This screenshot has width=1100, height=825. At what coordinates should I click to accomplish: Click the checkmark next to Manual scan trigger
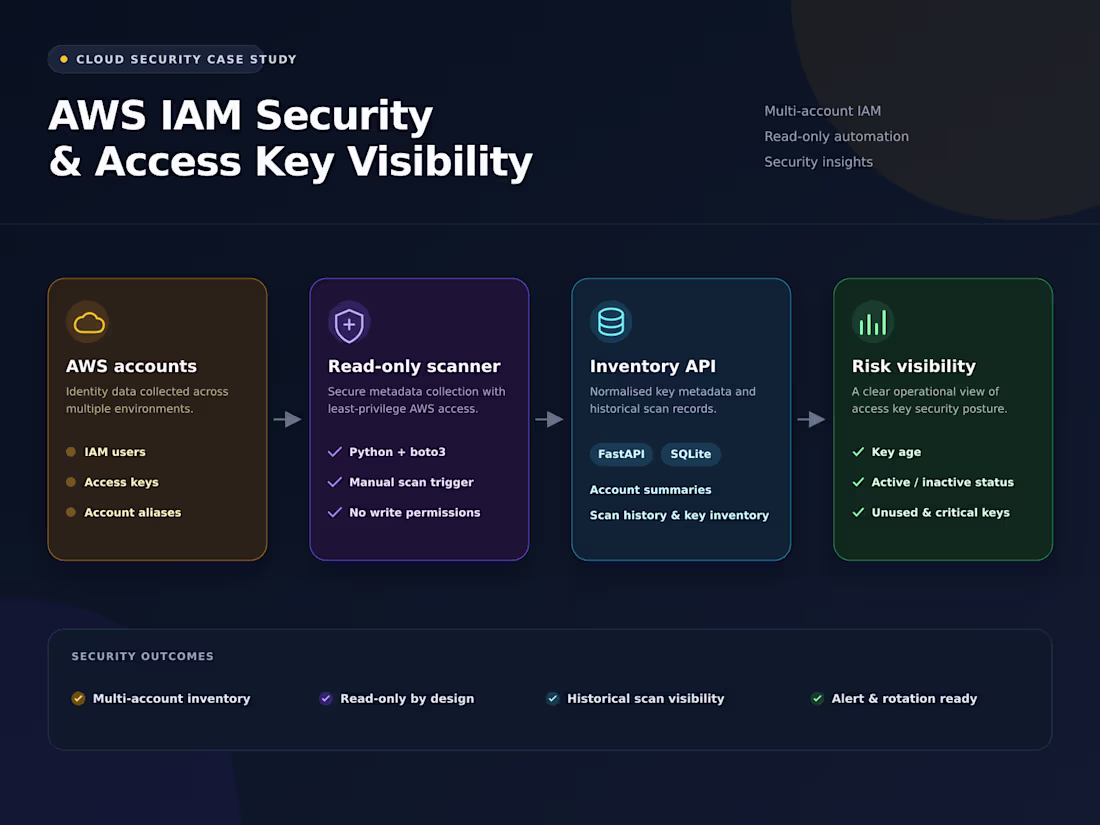335,482
